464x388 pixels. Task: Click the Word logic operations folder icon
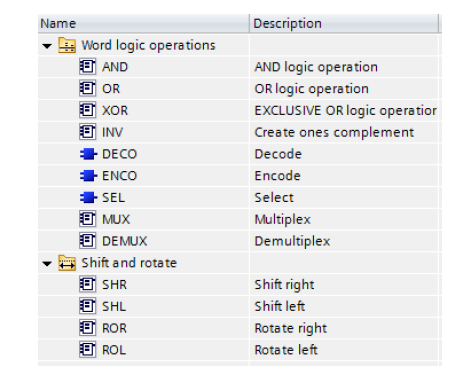67,45
